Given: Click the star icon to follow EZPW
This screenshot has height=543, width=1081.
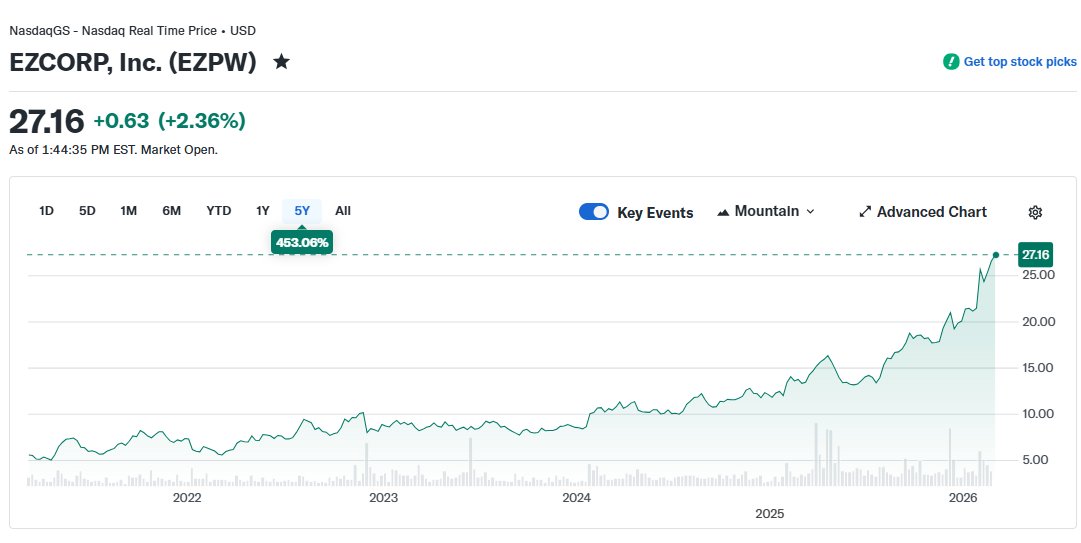Looking at the screenshot, I should [281, 62].
